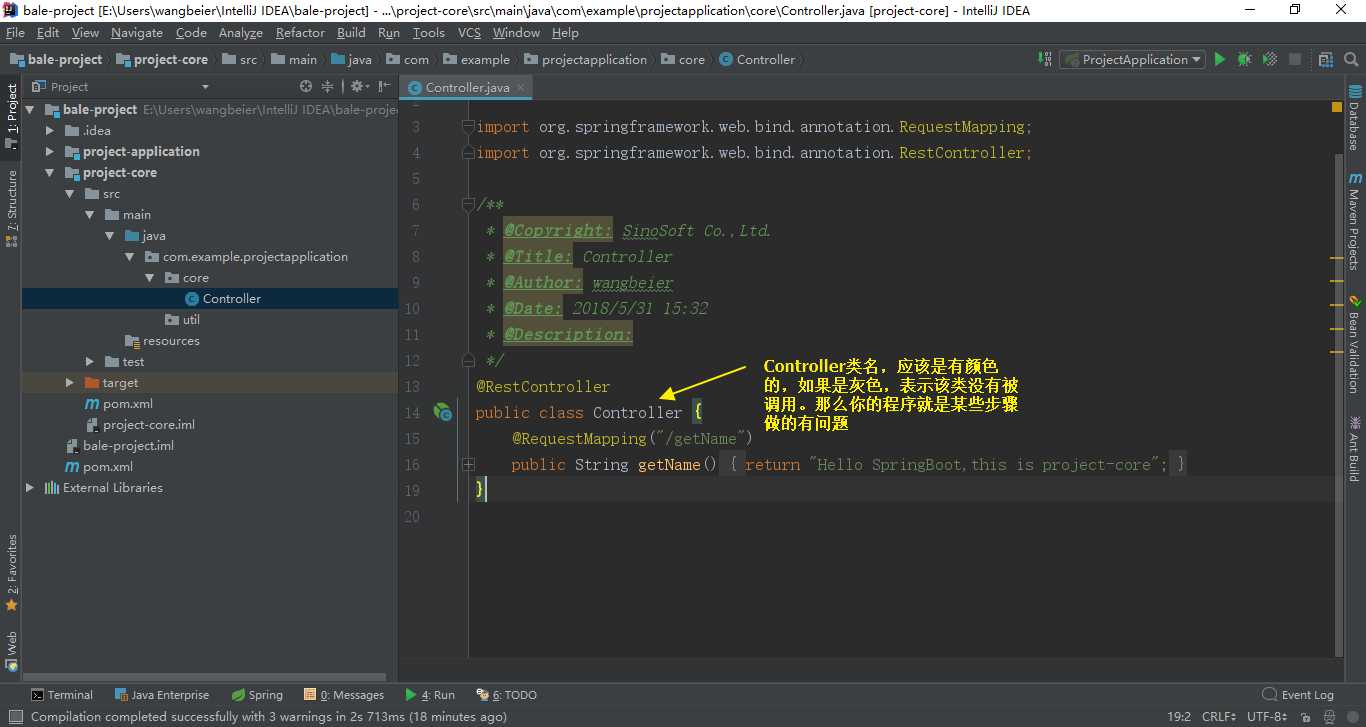Screen dimensions: 1366x727
Task: Open the Navigate menu
Action: [137, 33]
